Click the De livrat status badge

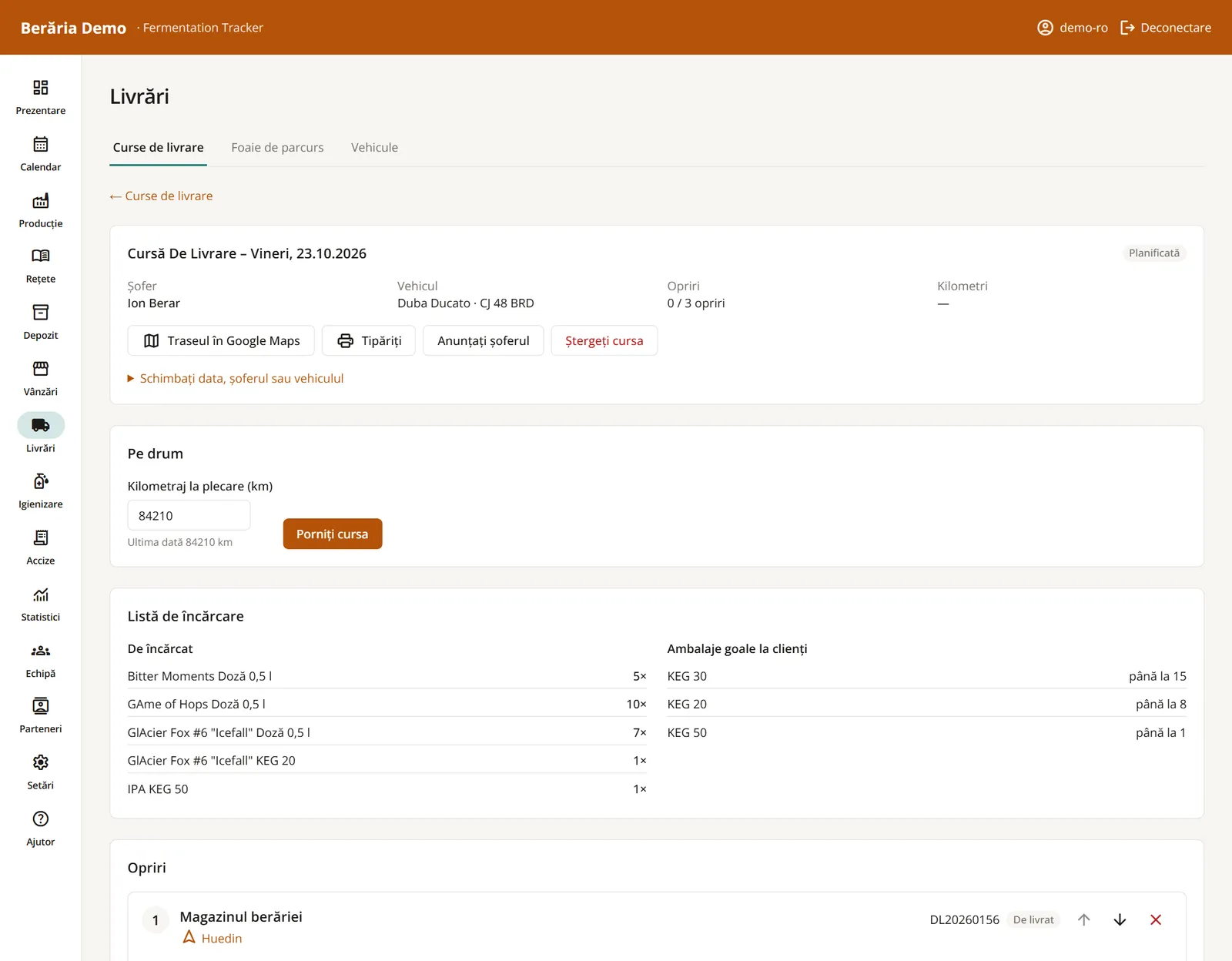[1033, 919]
